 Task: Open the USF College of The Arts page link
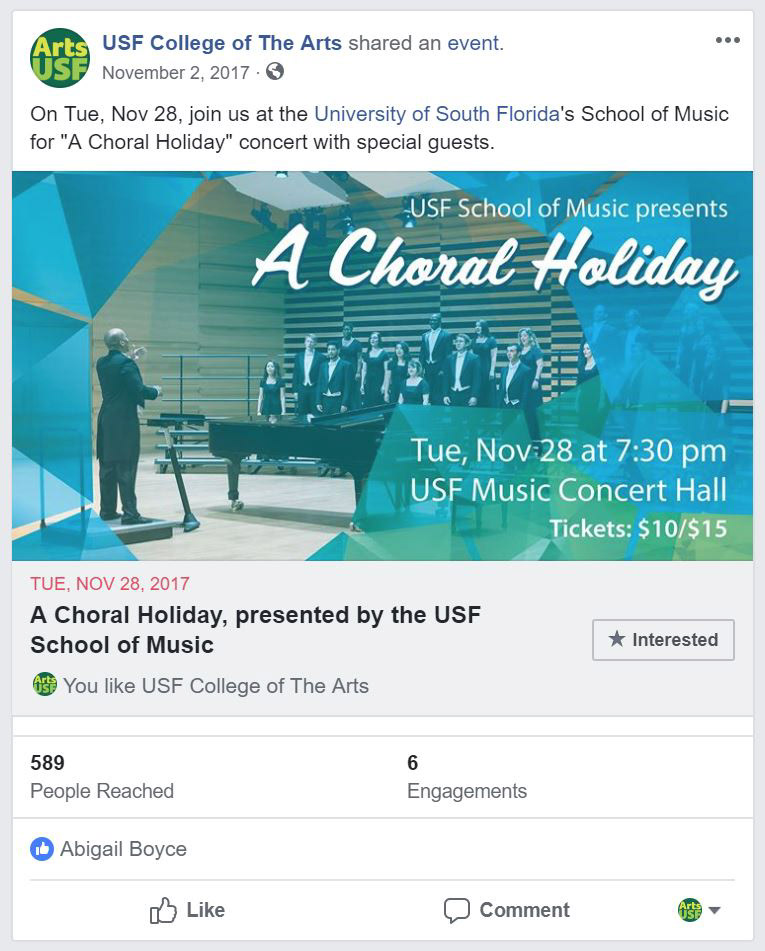222,43
